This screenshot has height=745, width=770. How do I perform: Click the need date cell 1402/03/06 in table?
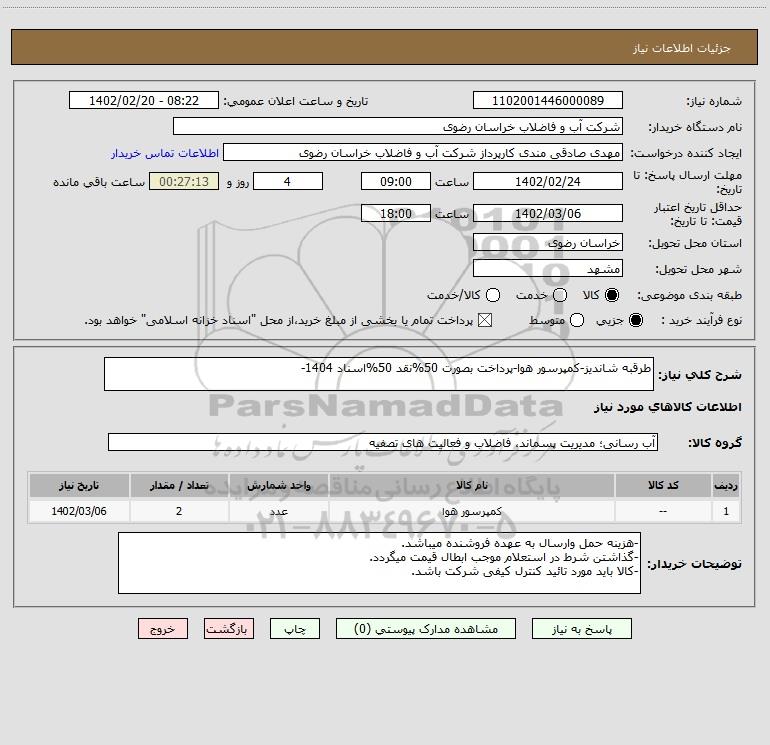79,511
